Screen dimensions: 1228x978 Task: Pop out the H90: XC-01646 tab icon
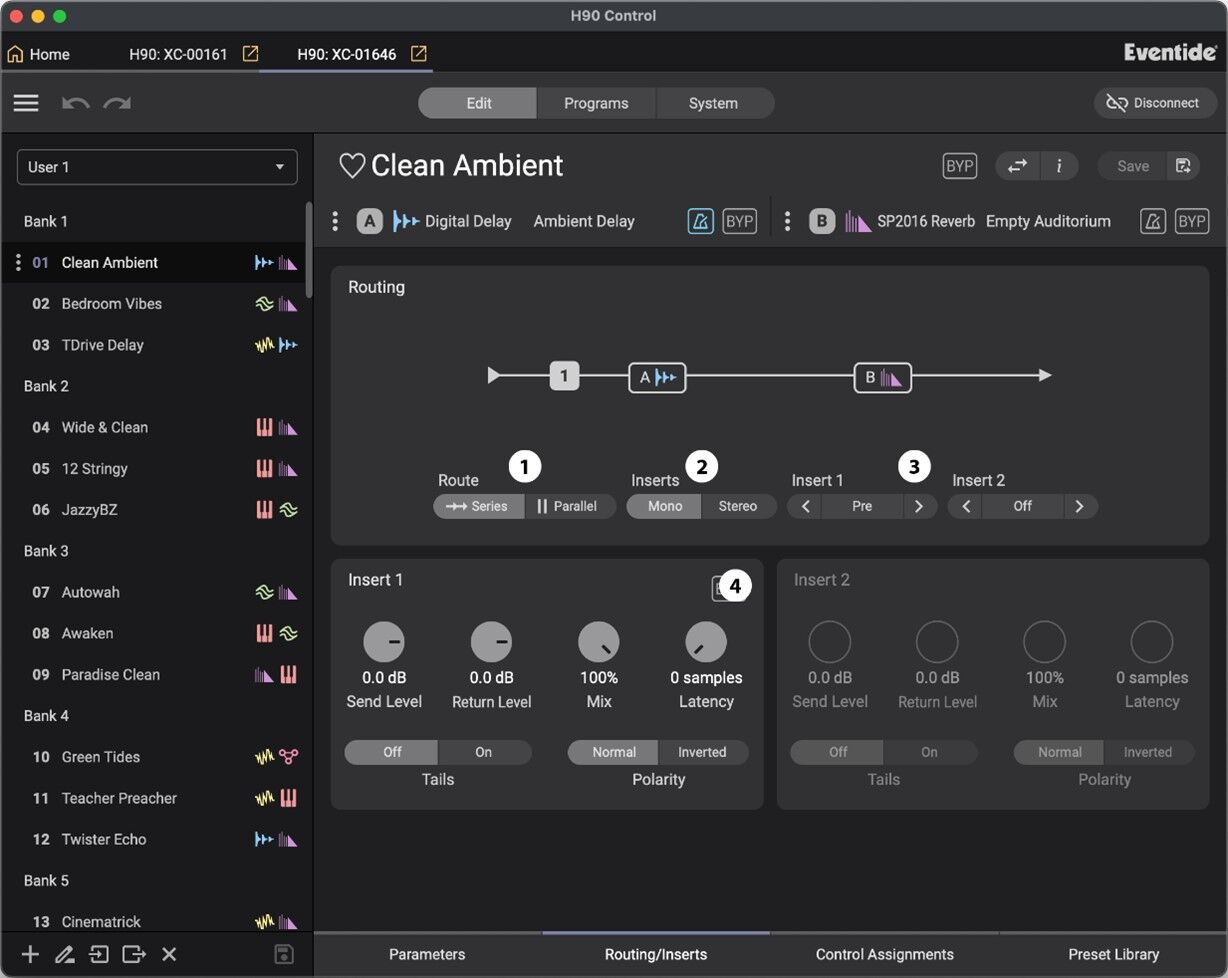click(x=419, y=54)
